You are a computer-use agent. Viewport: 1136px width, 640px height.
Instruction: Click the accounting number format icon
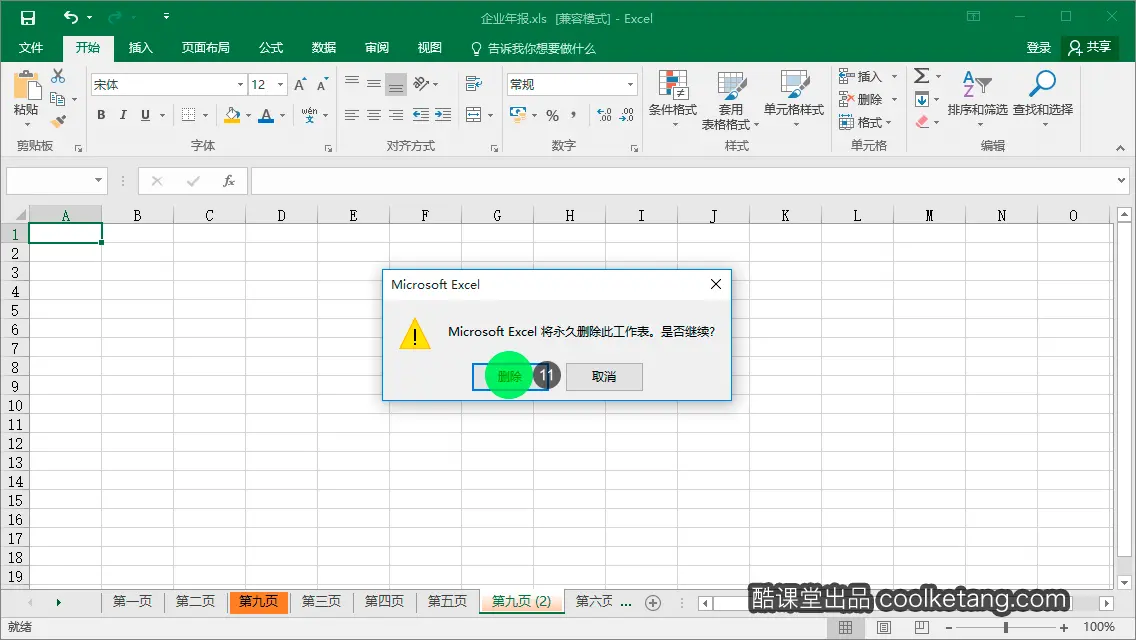point(518,114)
